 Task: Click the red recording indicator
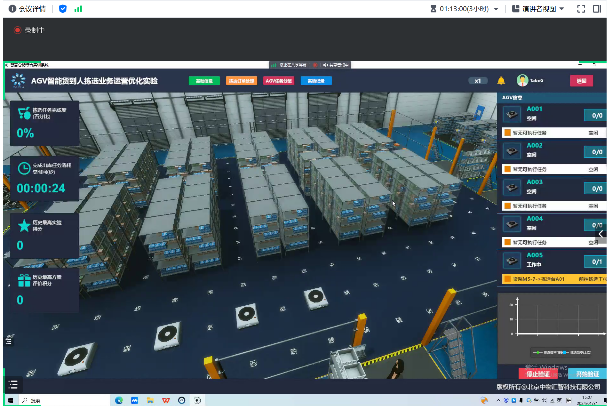click(x=17, y=30)
